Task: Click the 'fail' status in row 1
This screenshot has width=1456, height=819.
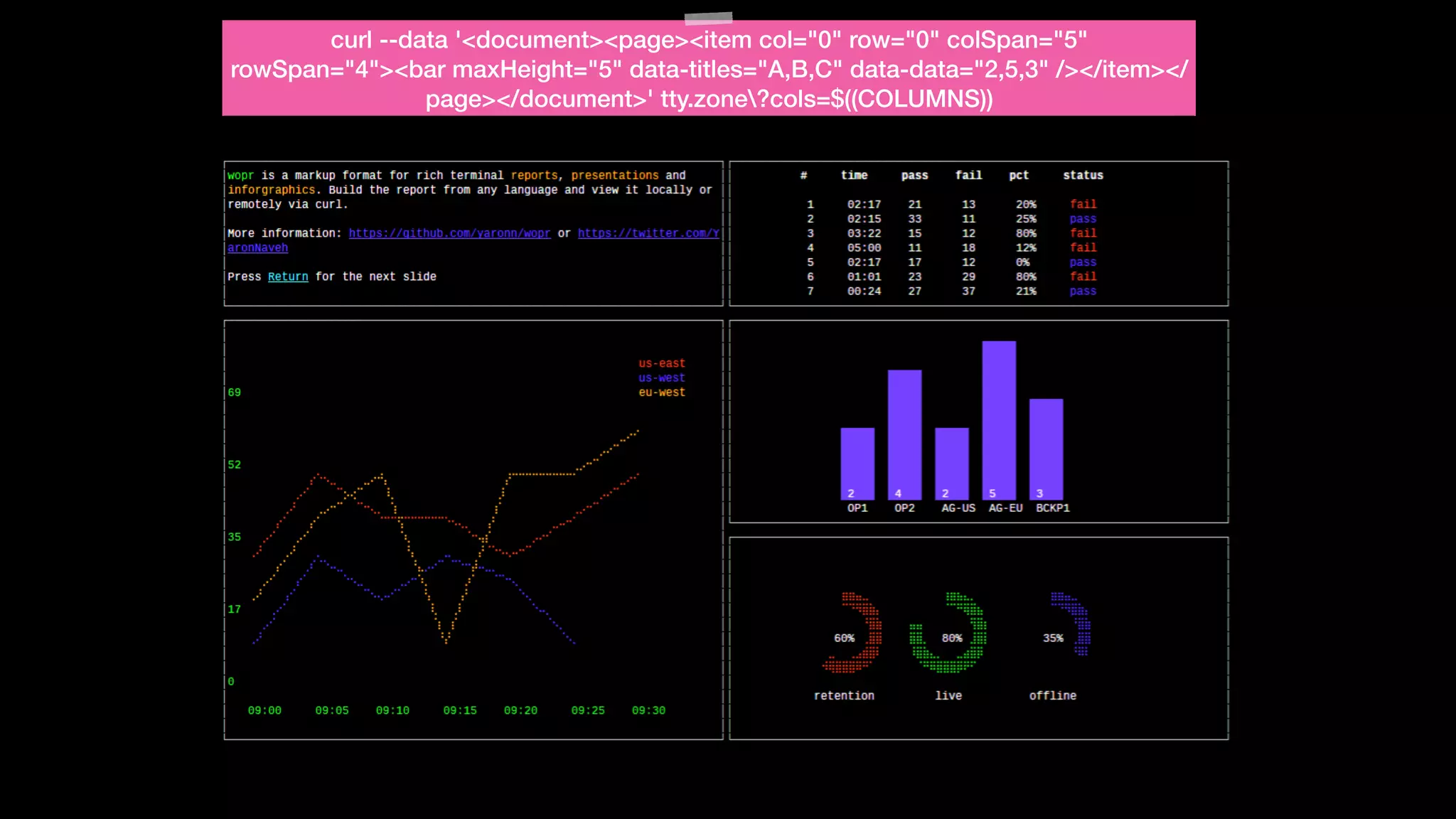Action: click(1083, 205)
